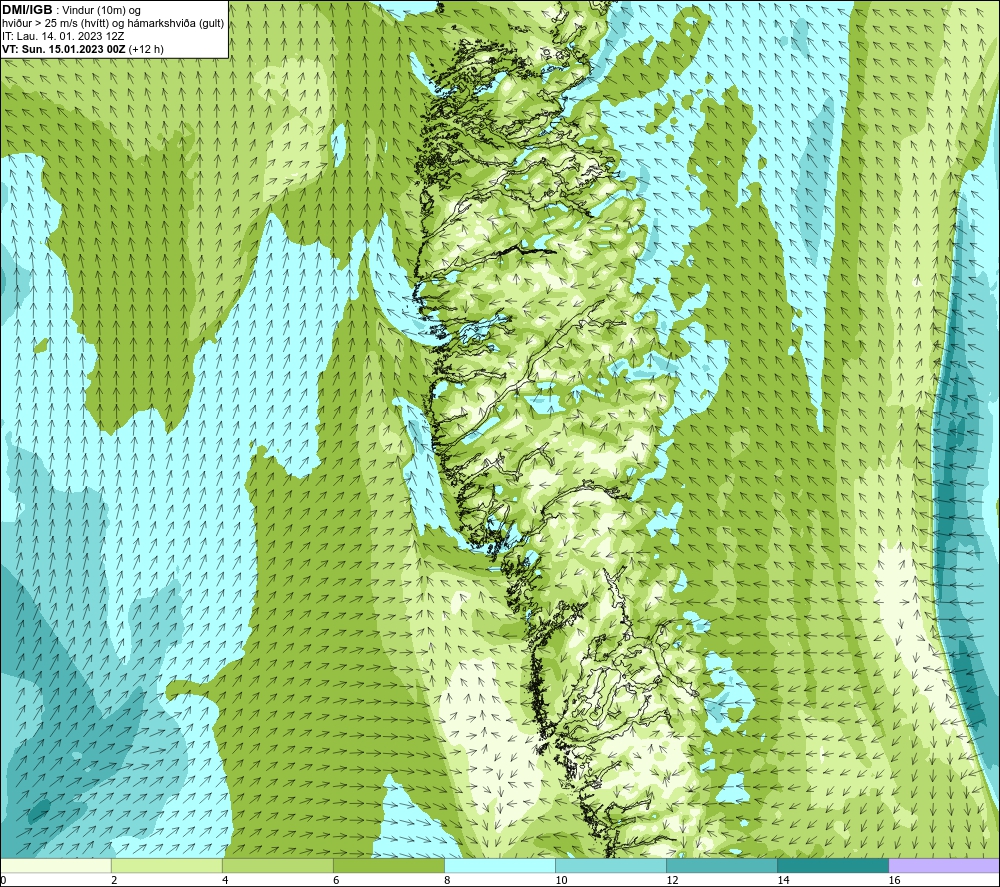Click the "10" scale label
Viewport: 1000px width, 887px height.
coord(561,880)
